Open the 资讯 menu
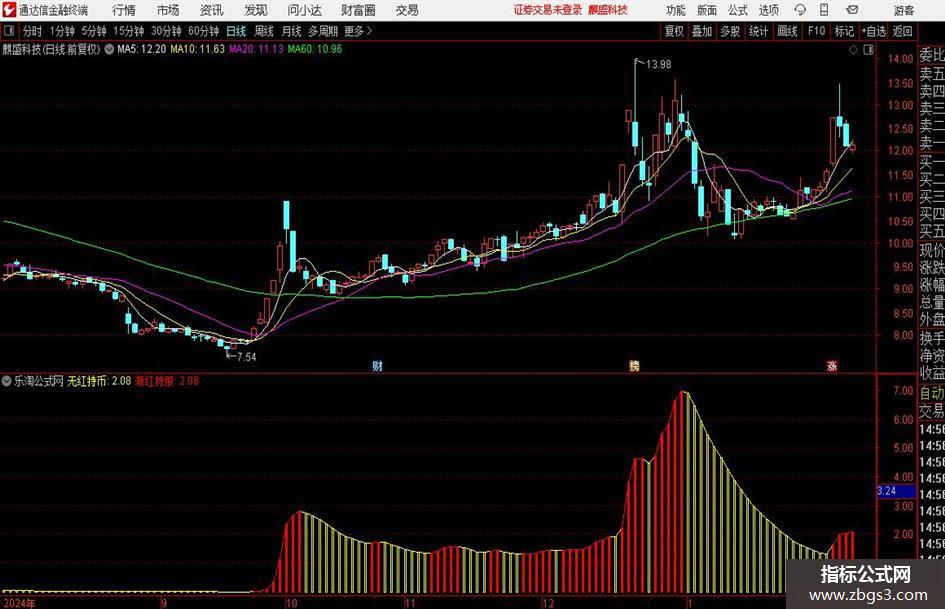 pyautogui.click(x=212, y=10)
